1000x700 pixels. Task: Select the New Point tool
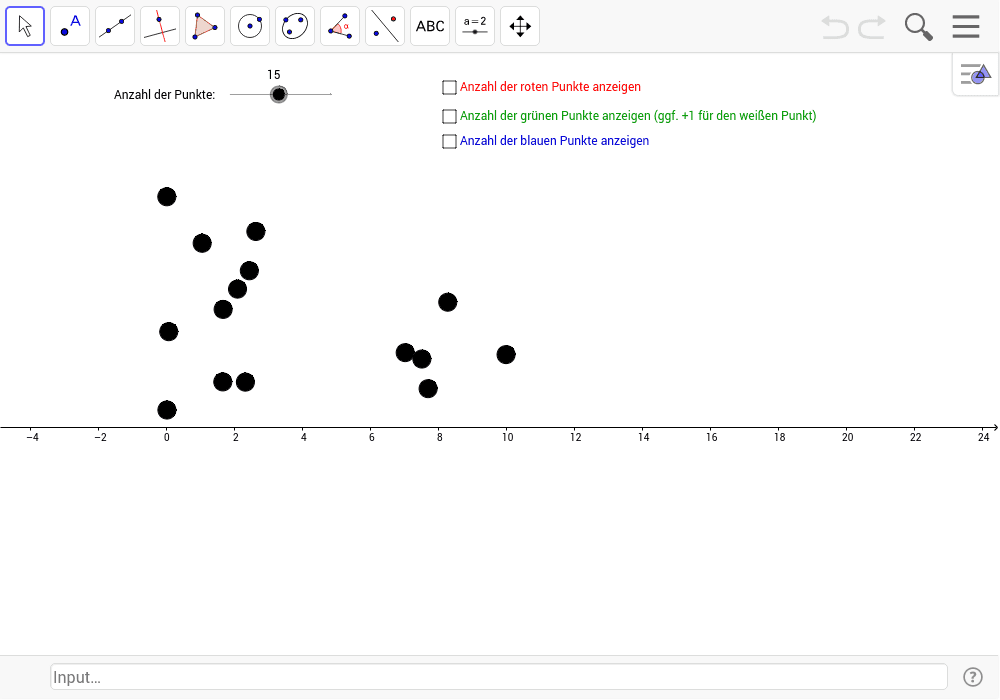pos(70,26)
